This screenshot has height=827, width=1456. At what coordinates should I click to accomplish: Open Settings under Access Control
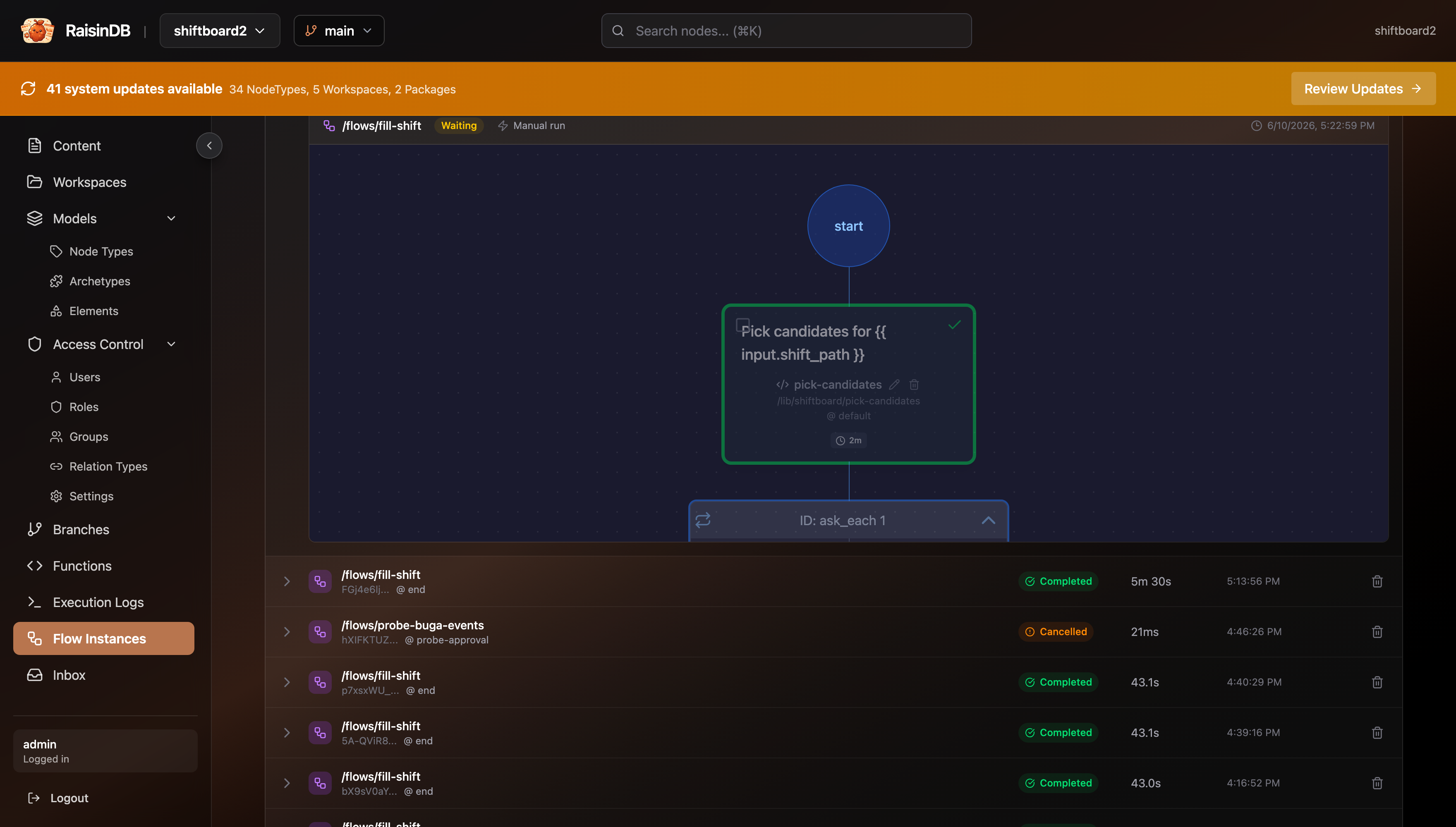pos(91,497)
